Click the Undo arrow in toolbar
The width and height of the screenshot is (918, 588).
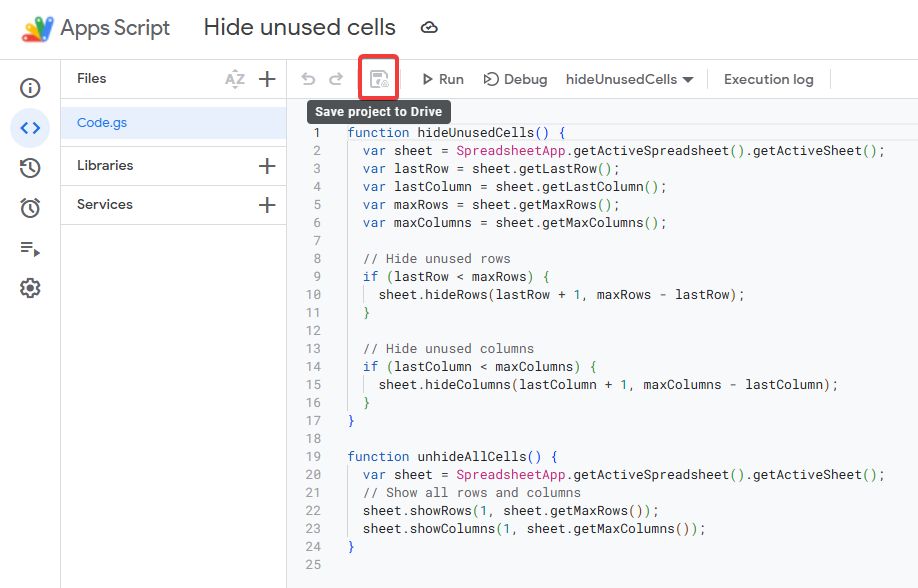click(308, 79)
